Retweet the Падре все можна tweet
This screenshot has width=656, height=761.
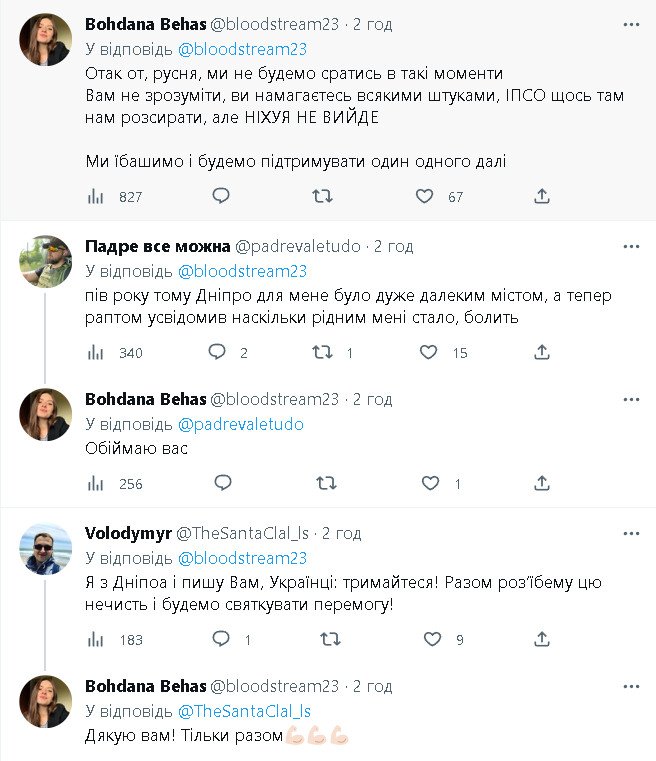click(x=322, y=352)
